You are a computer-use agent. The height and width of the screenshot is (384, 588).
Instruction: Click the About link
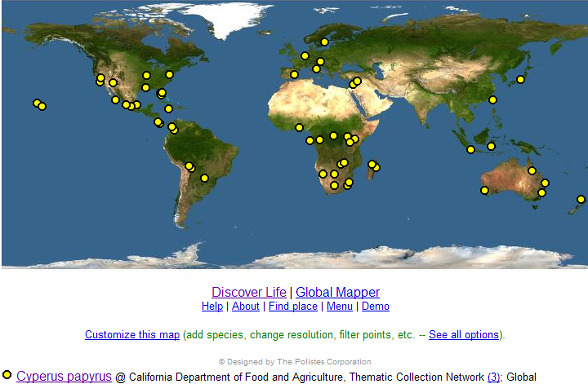click(246, 306)
